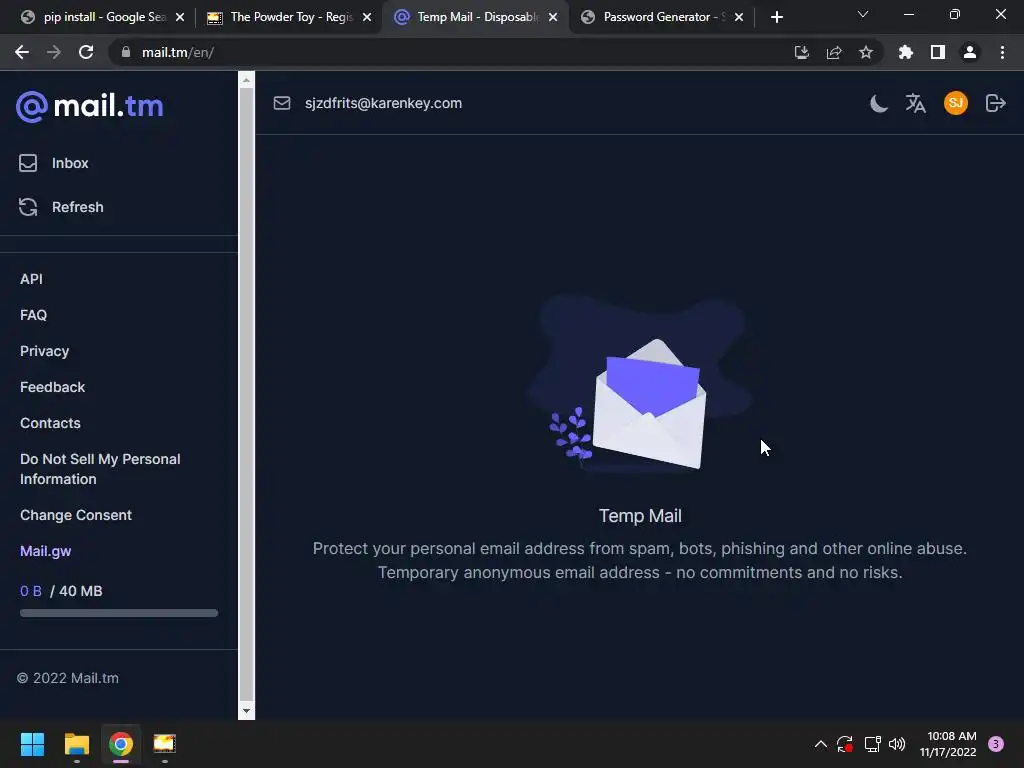Image resolution: width=1024 pixels, height=768 pixels.
Task: Open the Feedback link
Action: tap(52, 387)
